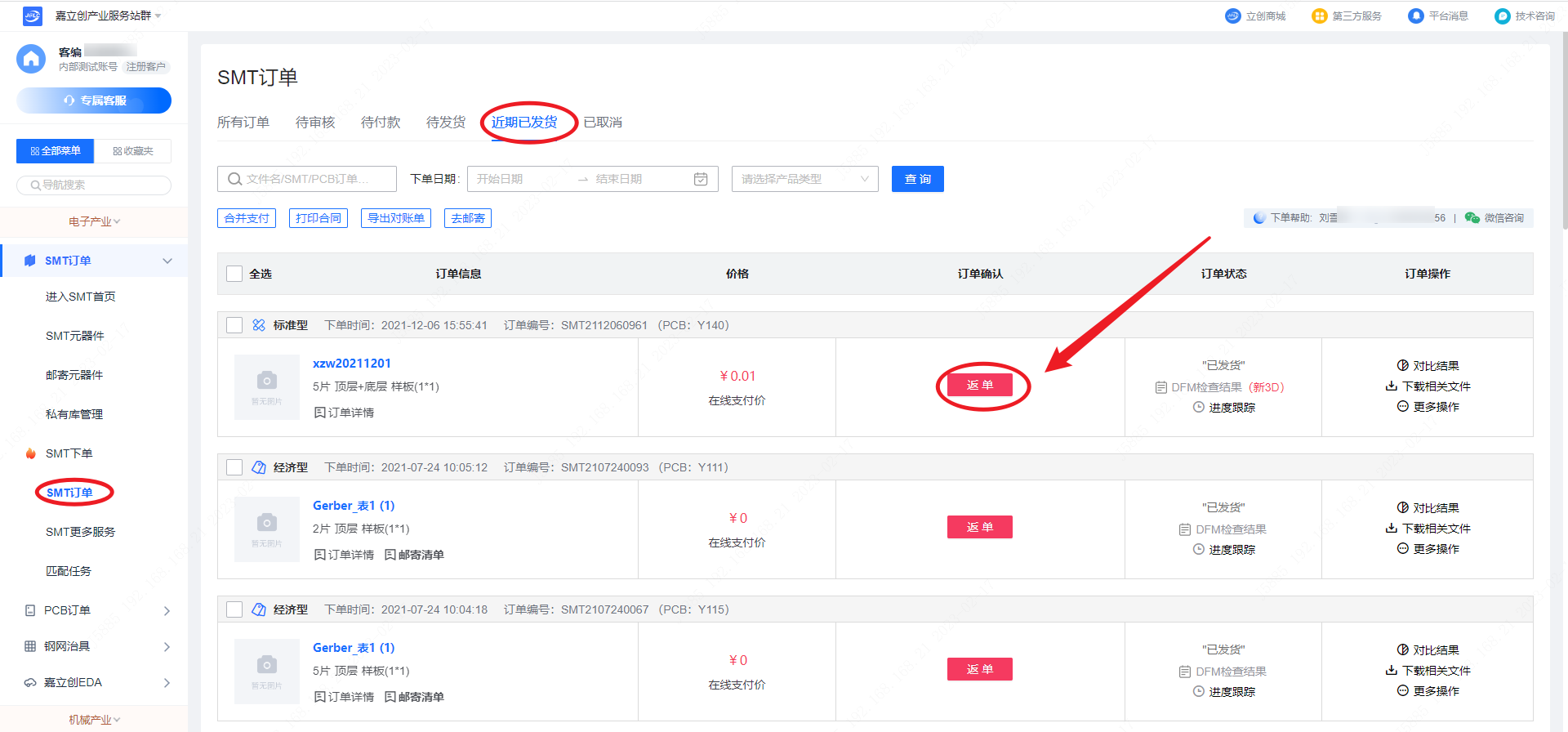Open 技术咨询 chat icon

click(1502, 16)
